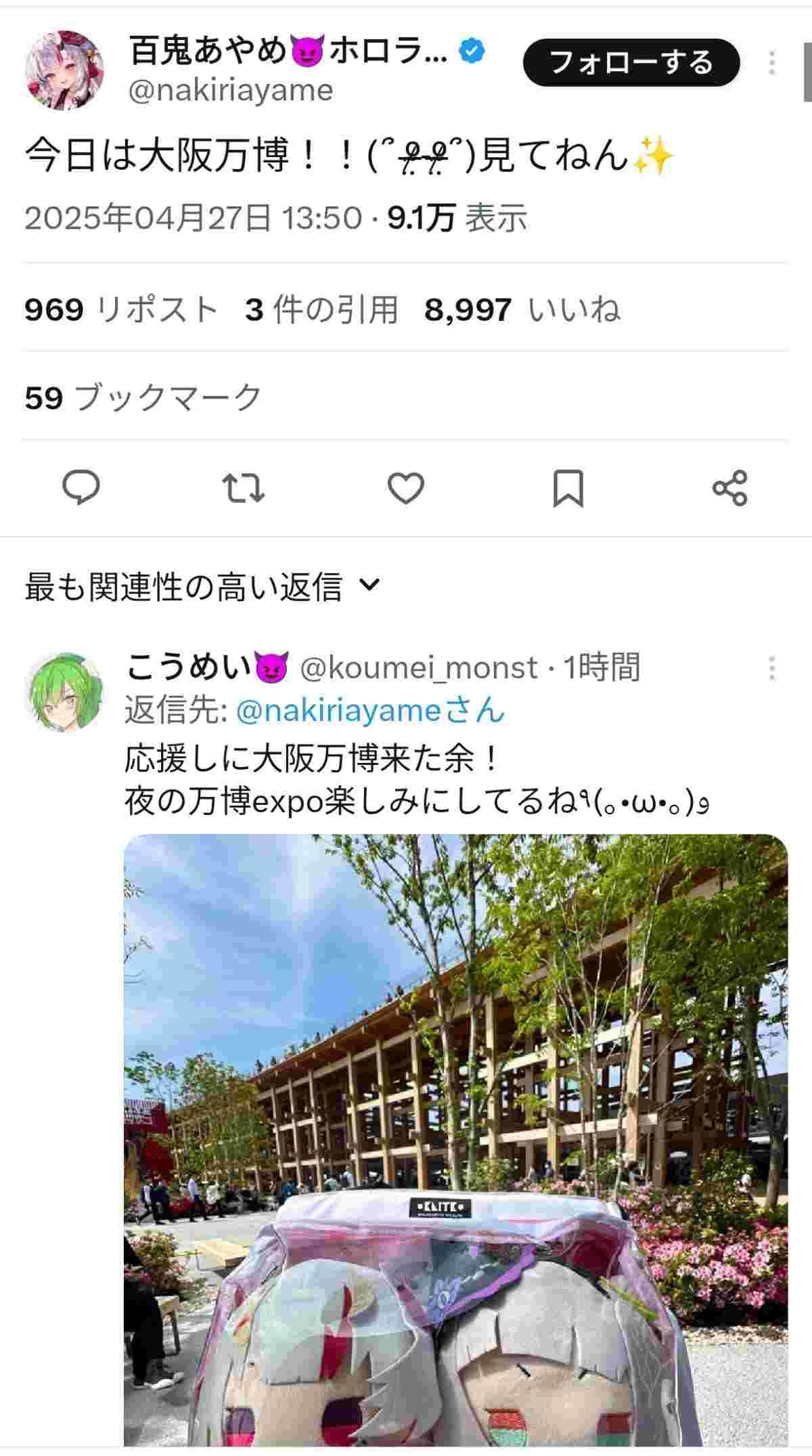Like the post using the heart icon

point(406,488)
